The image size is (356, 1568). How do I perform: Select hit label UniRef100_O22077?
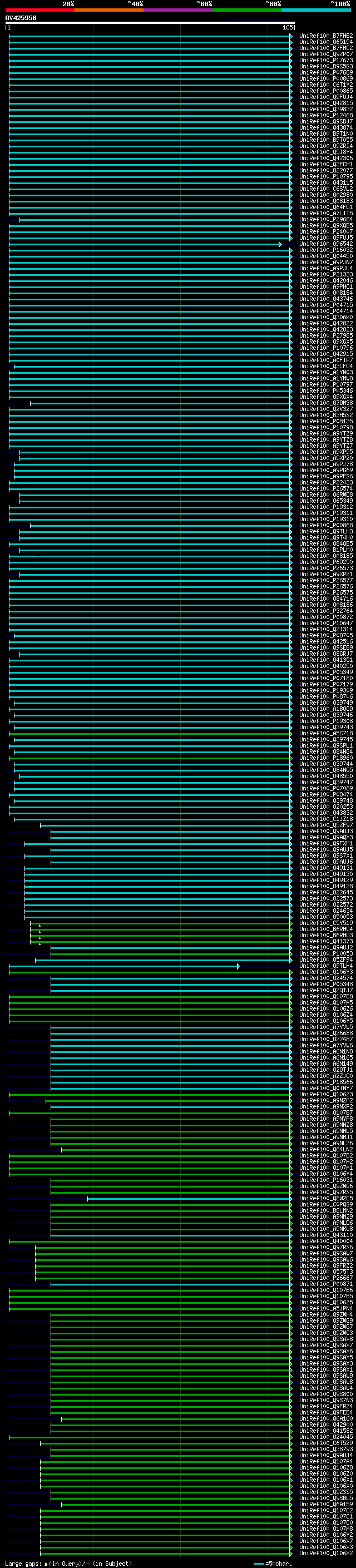coord(325,170)
